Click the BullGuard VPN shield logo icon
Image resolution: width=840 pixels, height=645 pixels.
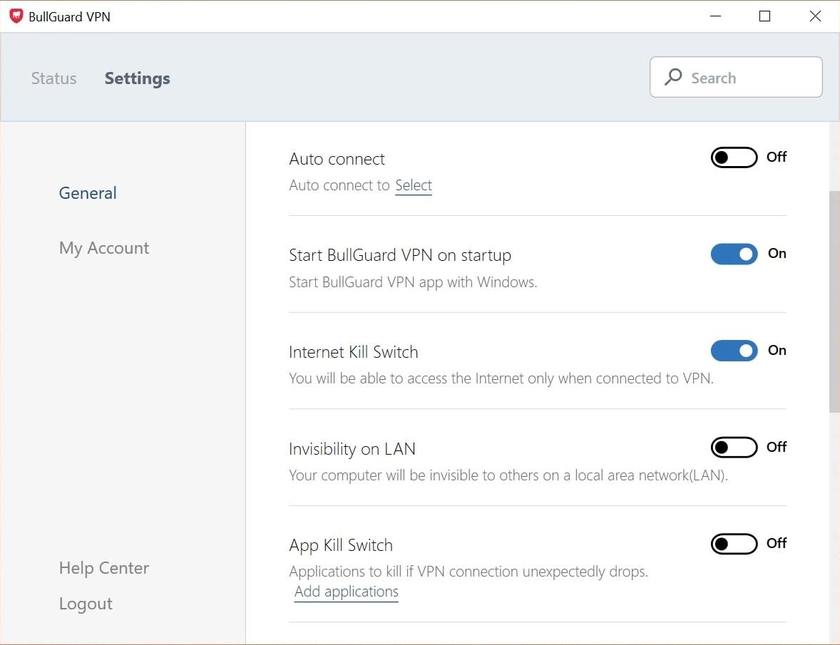point(16,16)
